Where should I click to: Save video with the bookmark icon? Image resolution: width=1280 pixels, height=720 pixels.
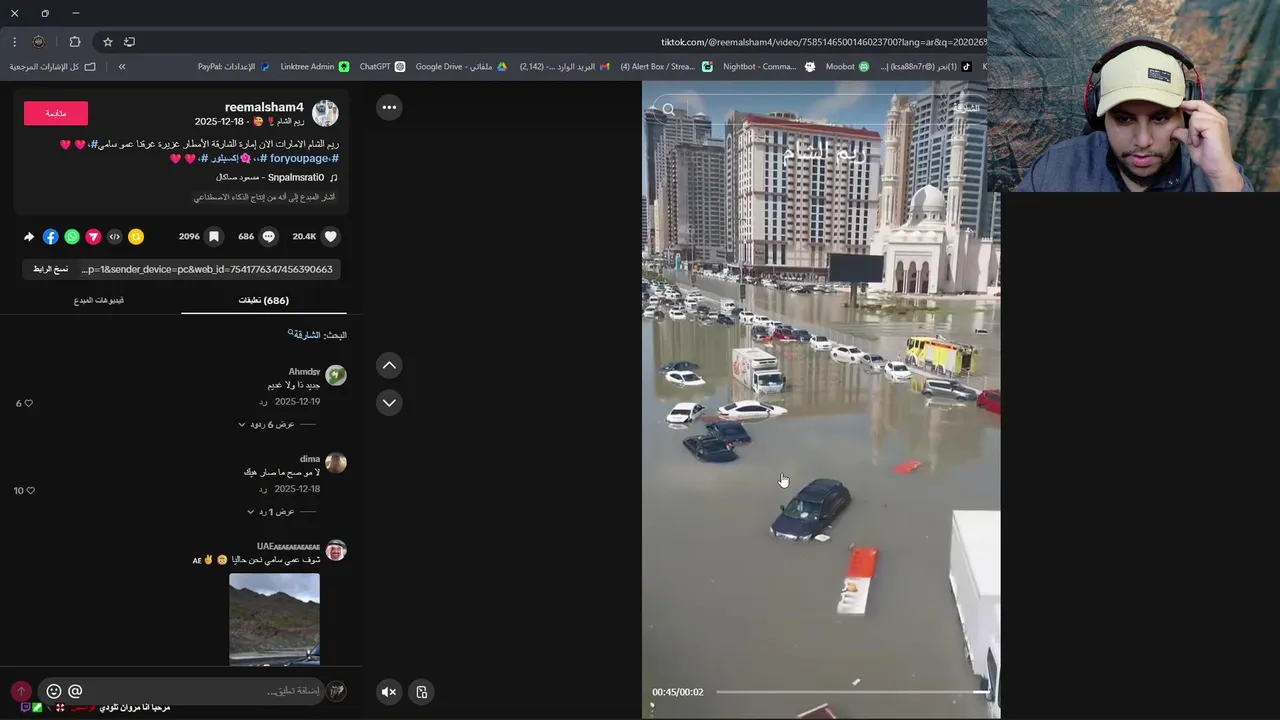click(214, 237)
